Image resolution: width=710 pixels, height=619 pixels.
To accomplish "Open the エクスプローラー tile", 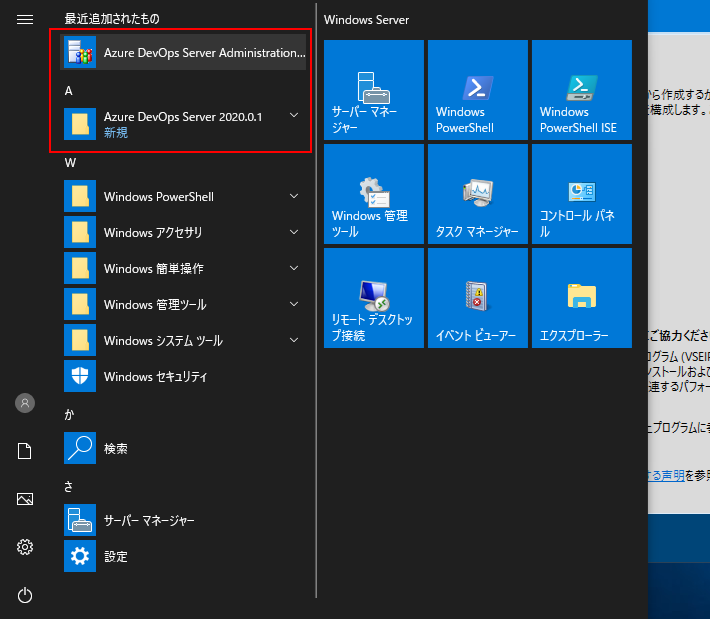I will (x=582, y=298).
